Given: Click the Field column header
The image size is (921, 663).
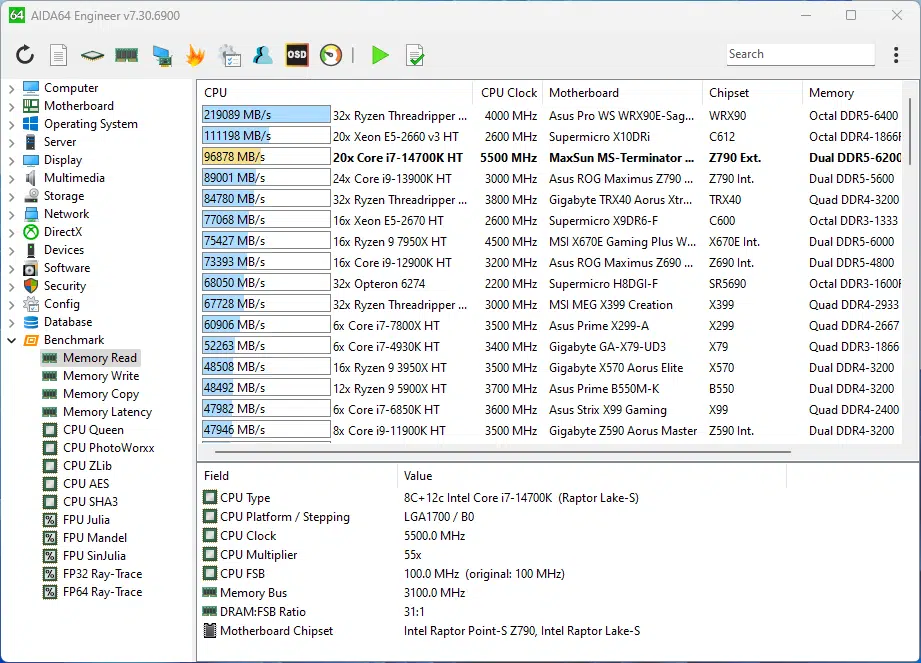Looking at the screenshot, I should (298, 476).
